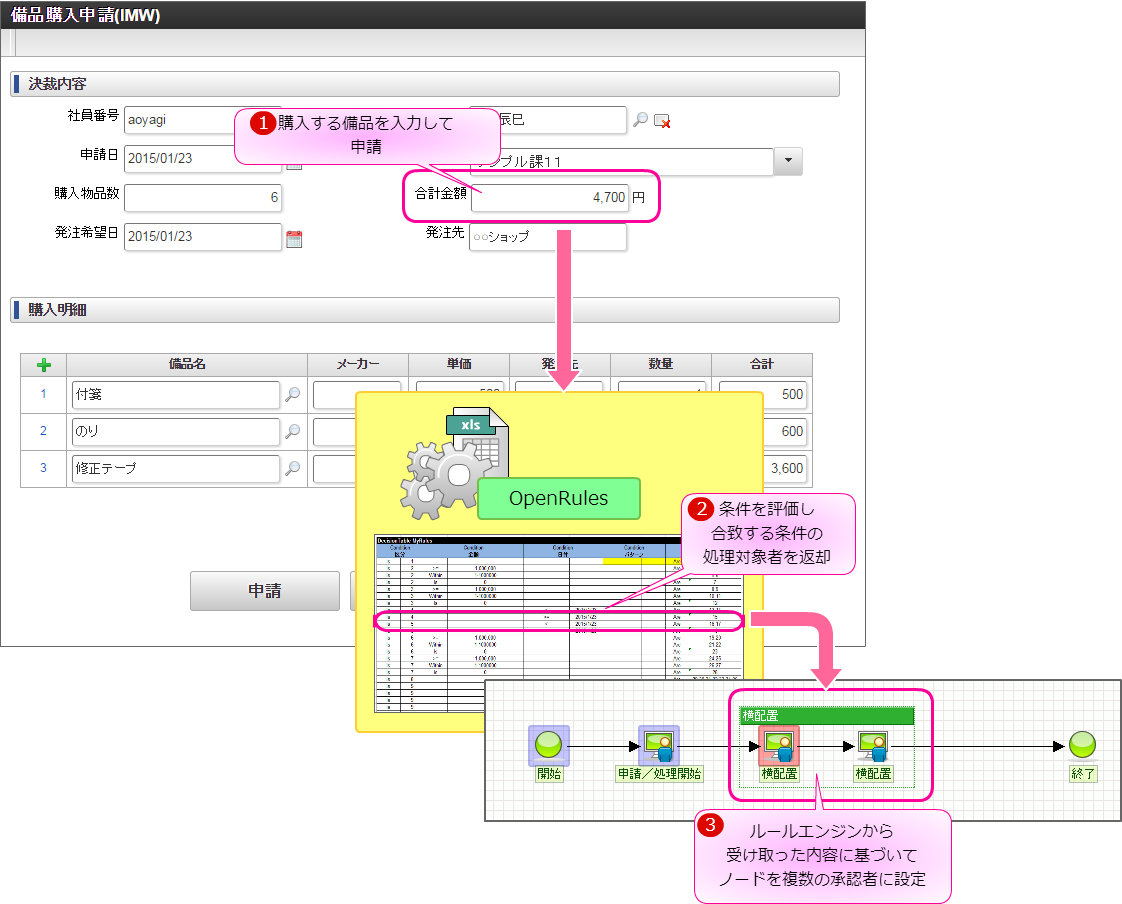This screenshot has width=1122, height=904.
Task: Click the 合計金額 amount field
Action: [x=550, y=198]
